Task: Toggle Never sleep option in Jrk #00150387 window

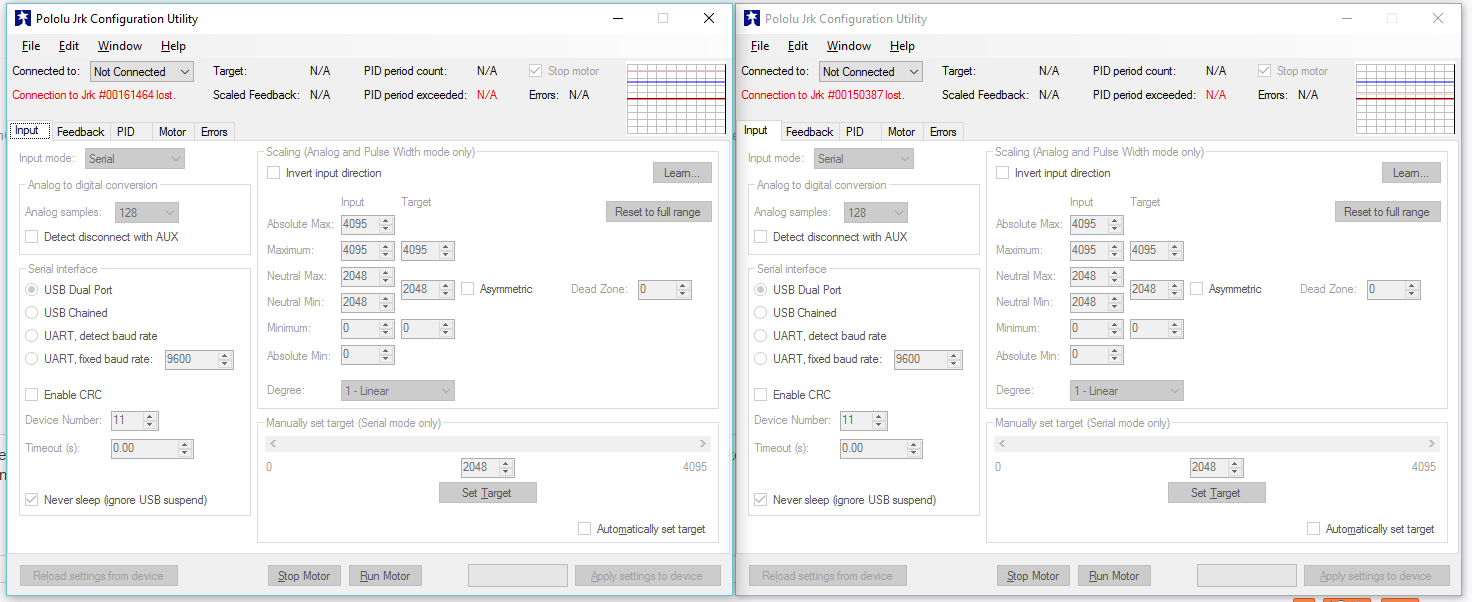Action: pyautogui.click(x=761, y=500)
